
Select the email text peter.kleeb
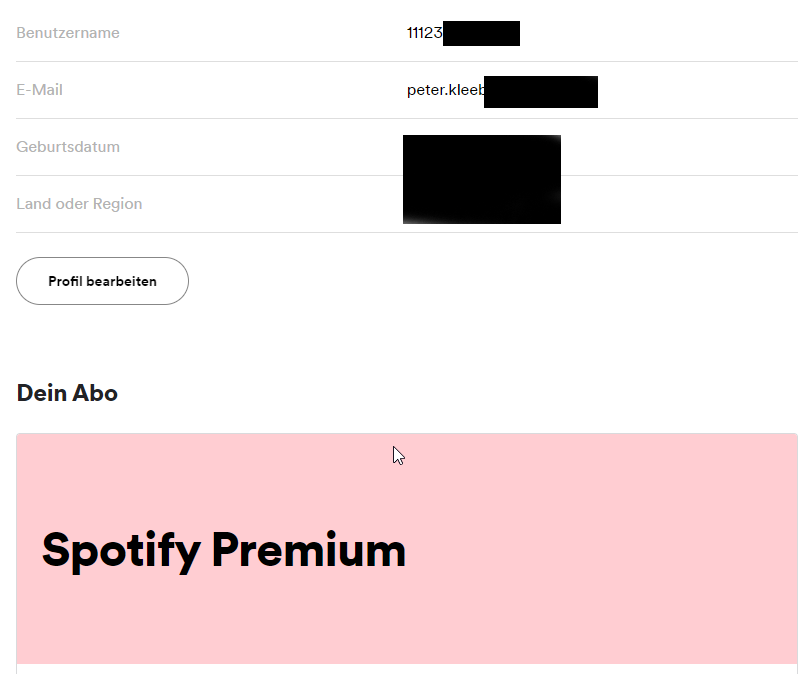click(445, 90)
